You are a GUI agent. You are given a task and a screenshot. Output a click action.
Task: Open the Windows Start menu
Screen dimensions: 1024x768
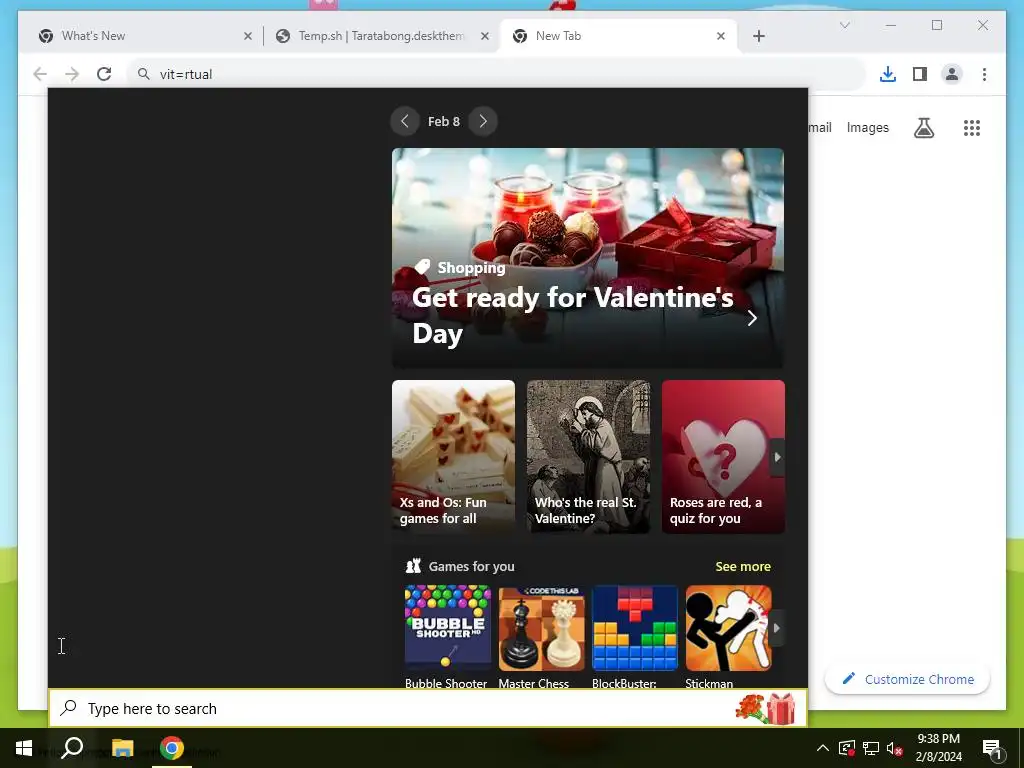(24, 748)
